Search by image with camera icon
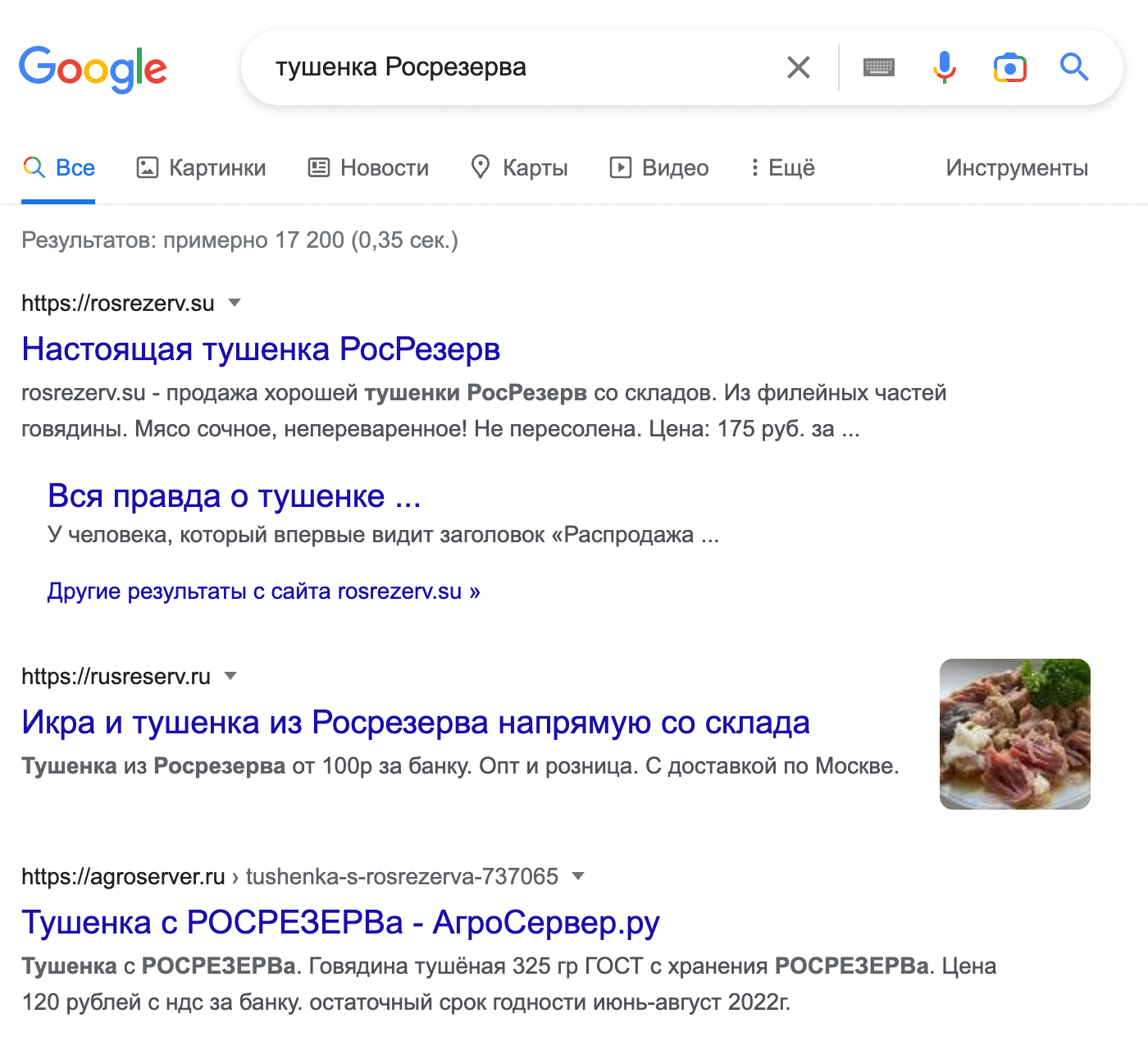The height and width of the screenshot is (1050, 1148). pos(1009,67)
